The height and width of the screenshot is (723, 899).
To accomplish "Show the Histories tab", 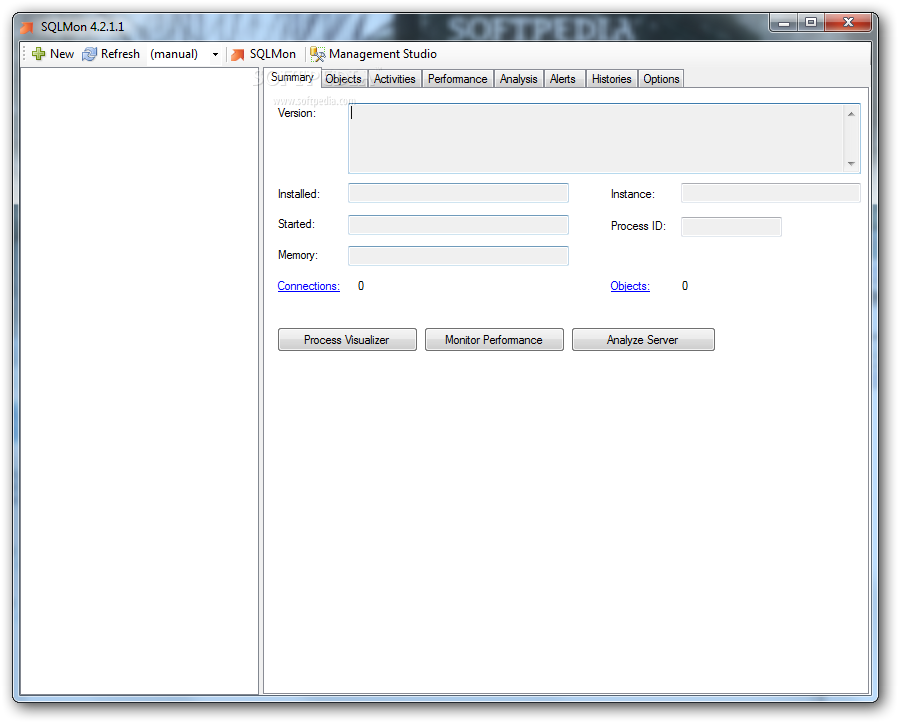I will coord(611,79).
